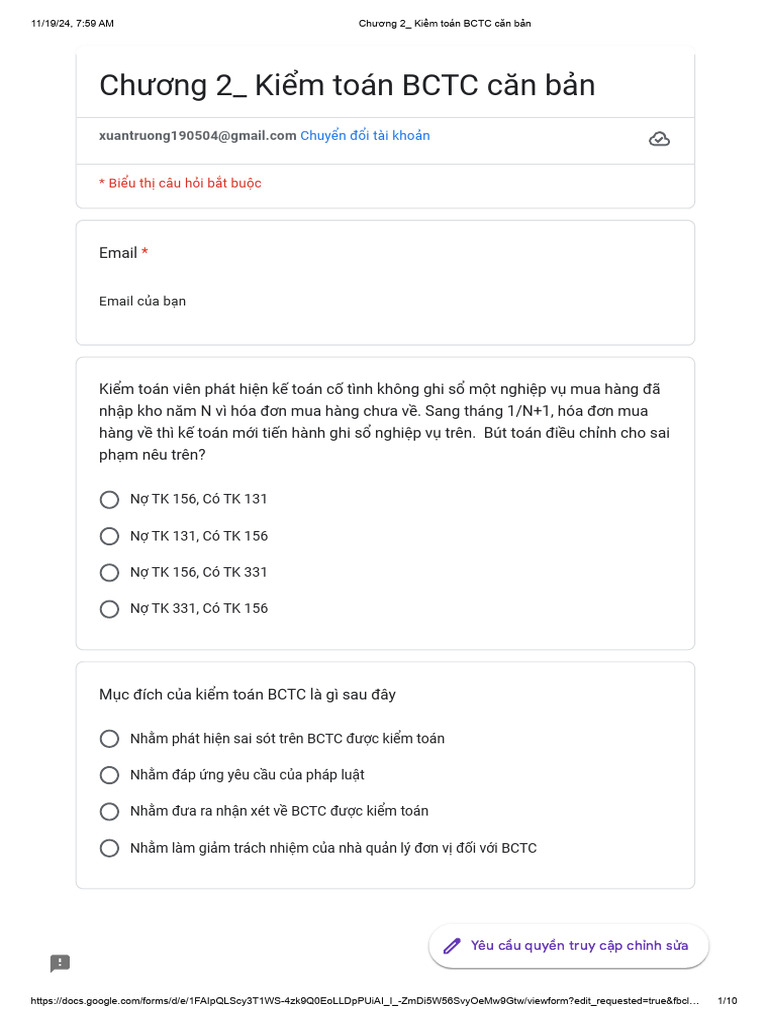Click the purchase-entry question text

pos(384,421)
